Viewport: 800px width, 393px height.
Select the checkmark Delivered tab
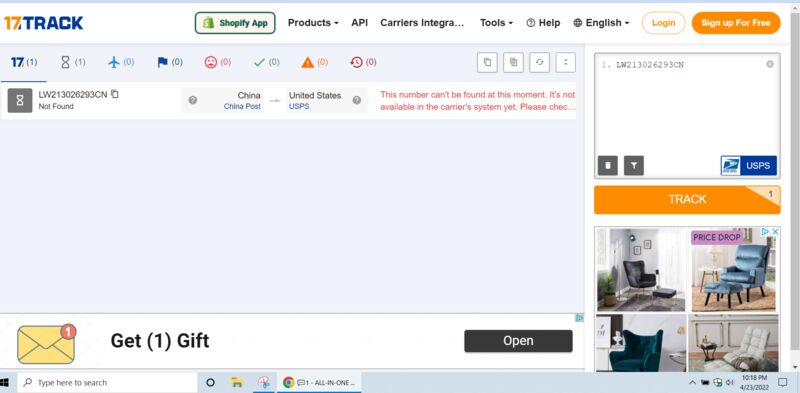(x=266, y=62)
